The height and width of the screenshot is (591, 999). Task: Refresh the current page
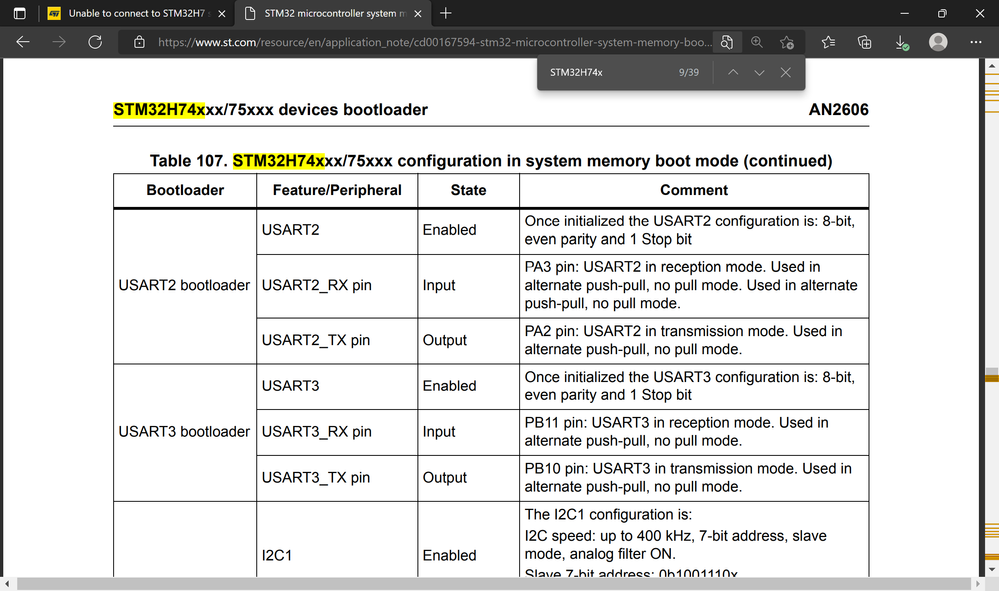point(95,42)
